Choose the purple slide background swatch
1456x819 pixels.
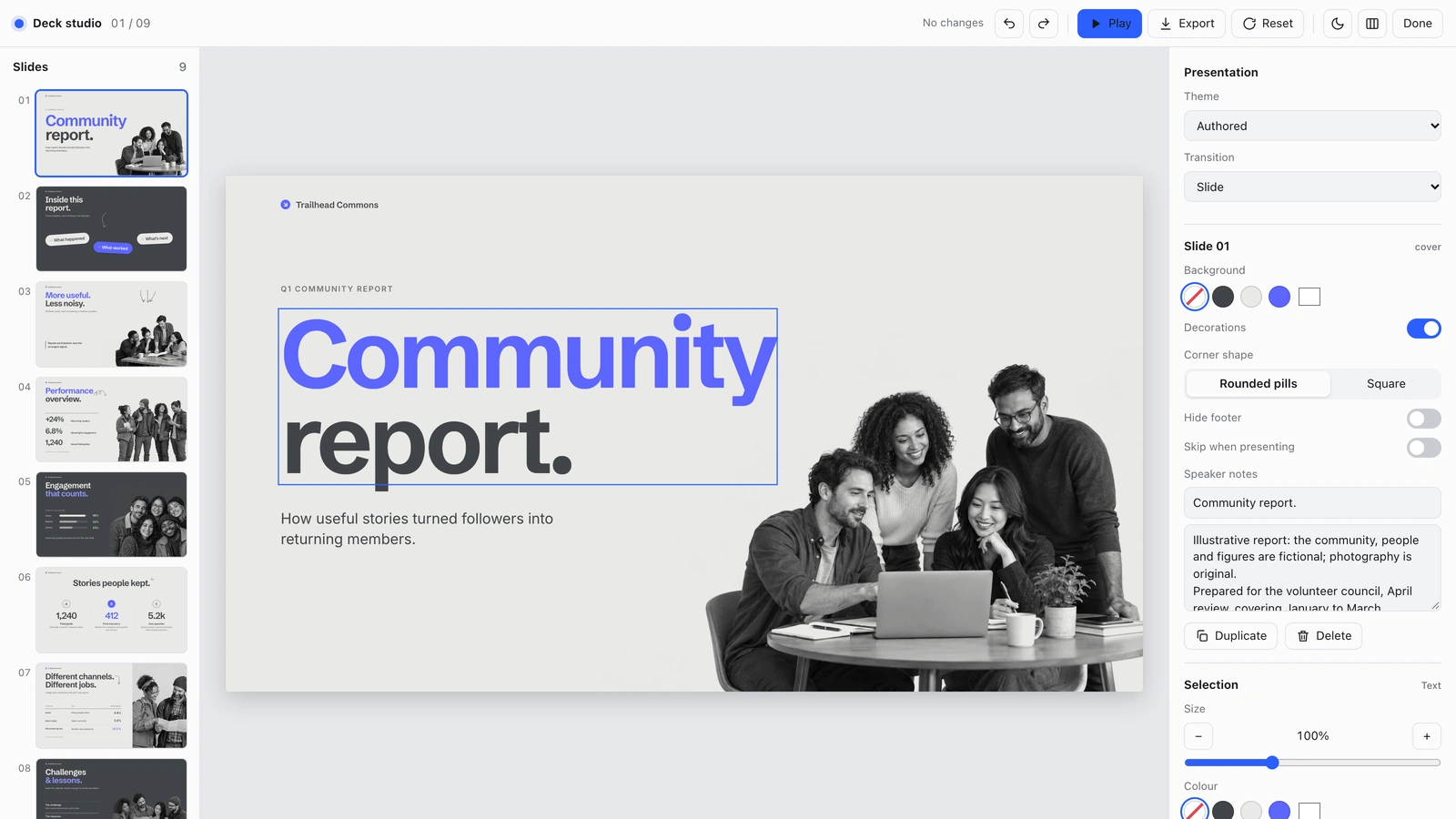point(1279,297)
